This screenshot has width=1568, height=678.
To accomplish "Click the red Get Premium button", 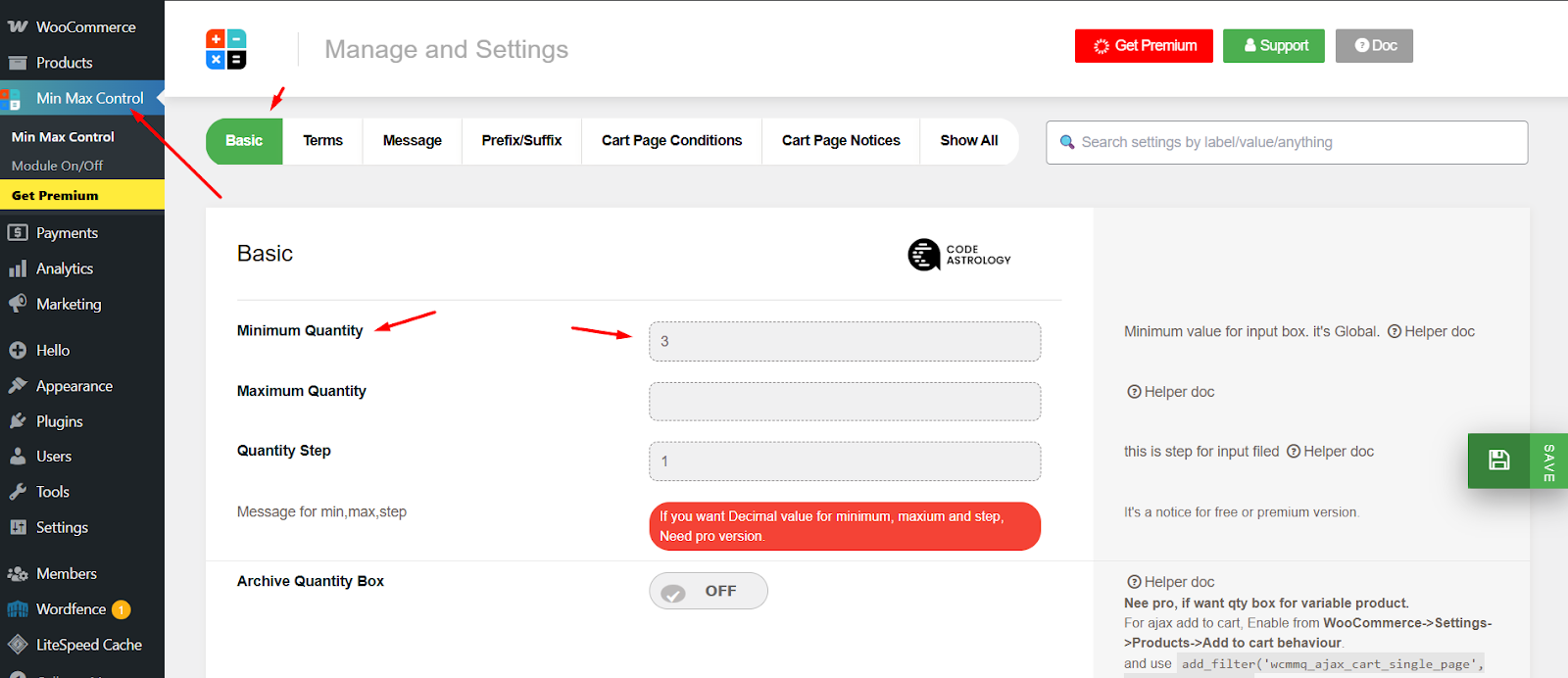I will coord(1144,46).
